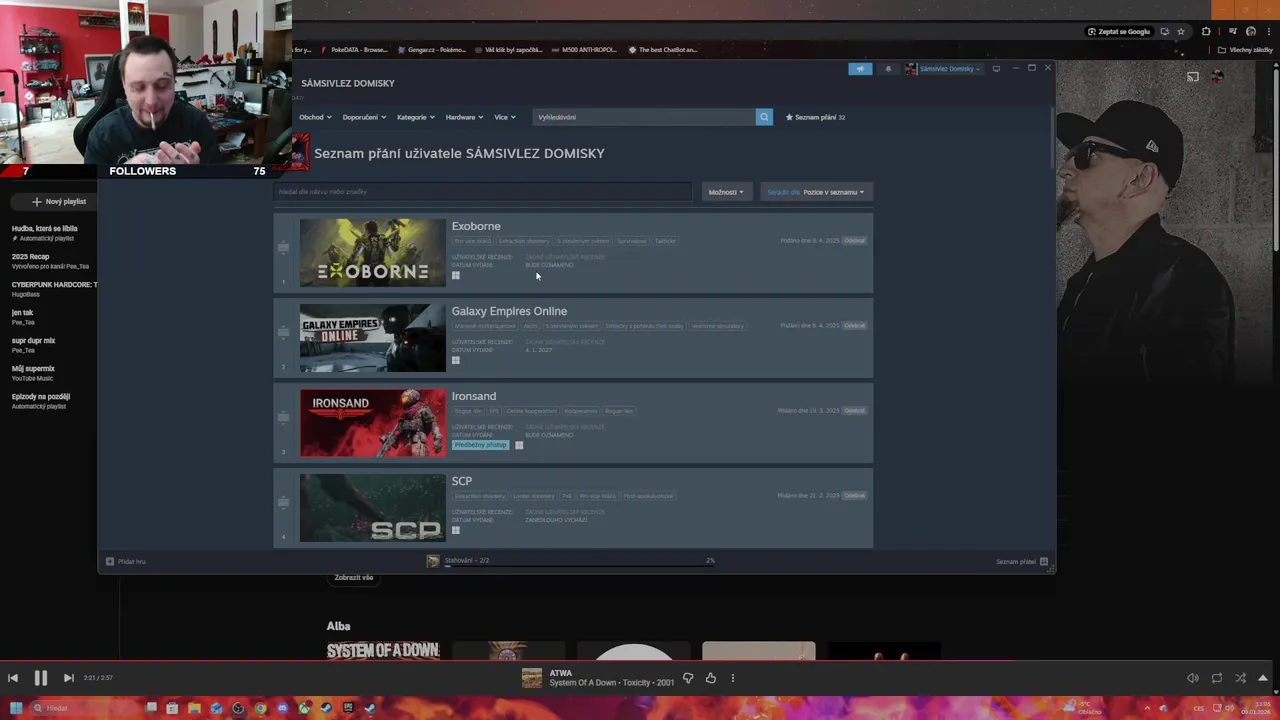Screen dimensions: 1280x720
Task: Open Steam announcements megaphone icon
Action: [x=860, y=69]
